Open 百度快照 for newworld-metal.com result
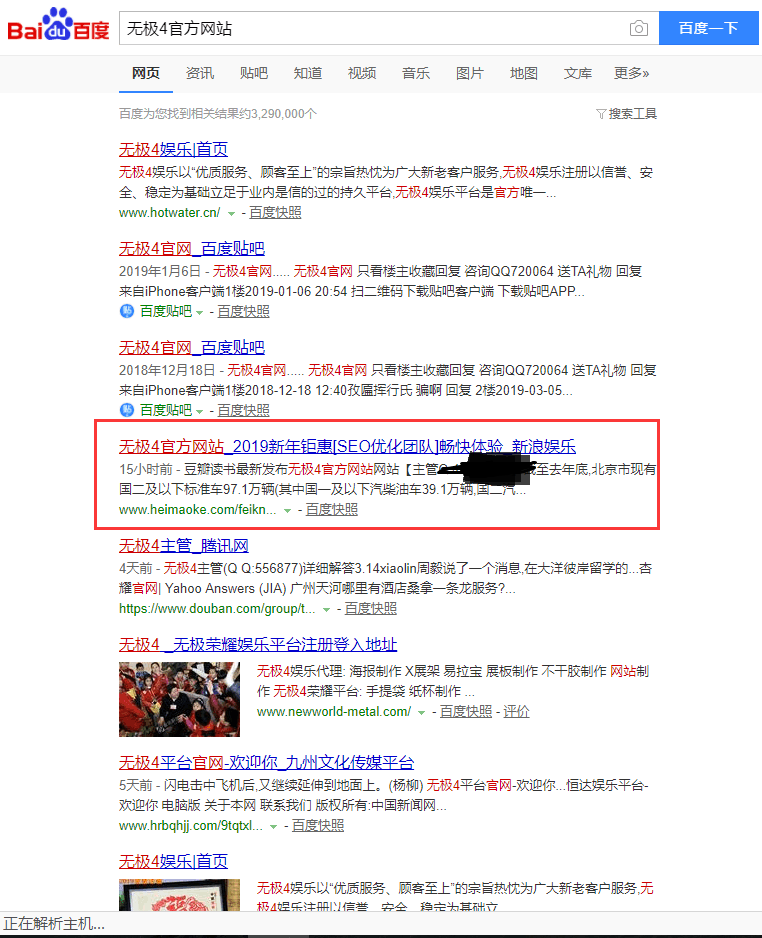Screen dimensions: 762x938 [x=466, y=711]
